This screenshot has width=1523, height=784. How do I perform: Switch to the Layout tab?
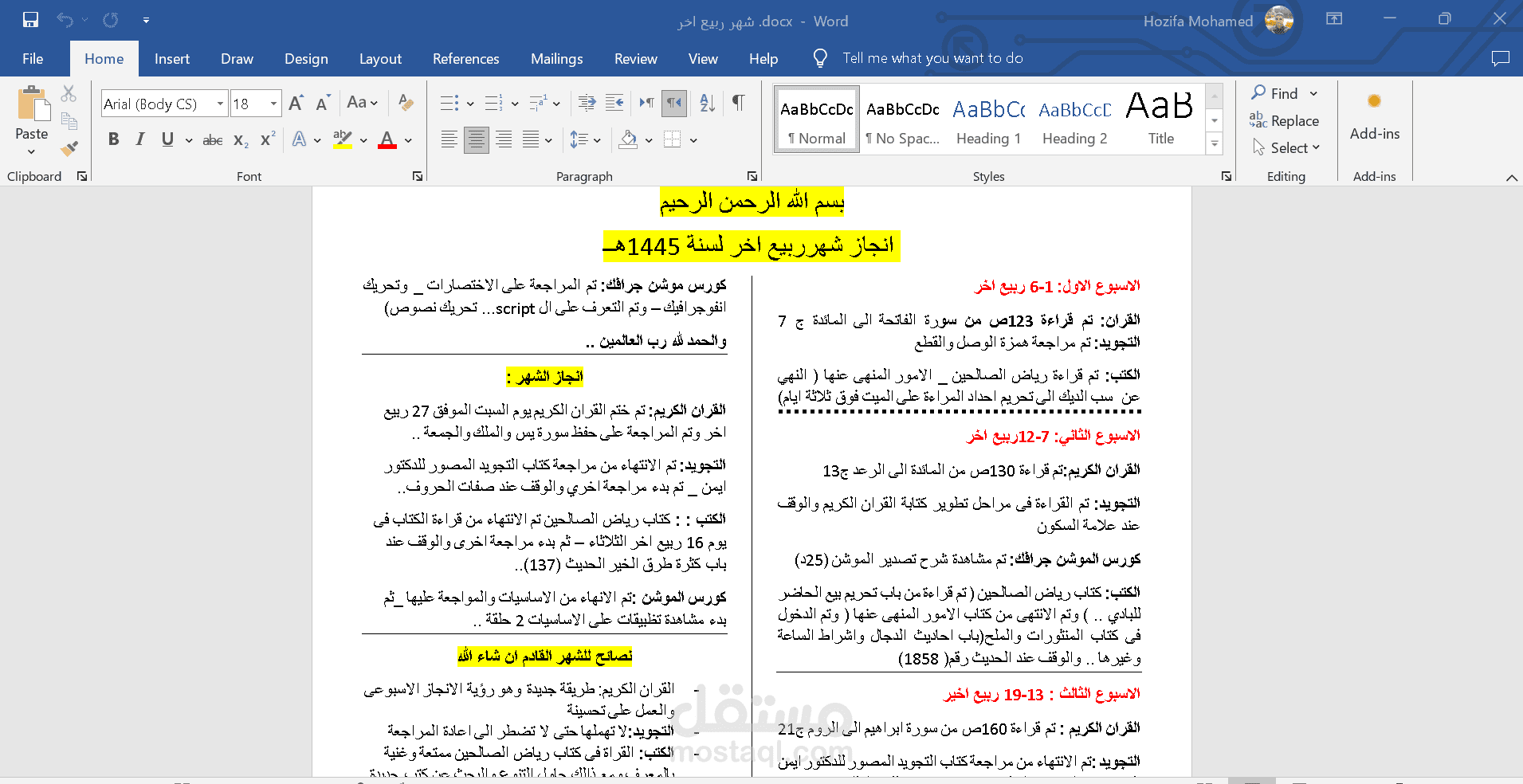click(380, 58)
